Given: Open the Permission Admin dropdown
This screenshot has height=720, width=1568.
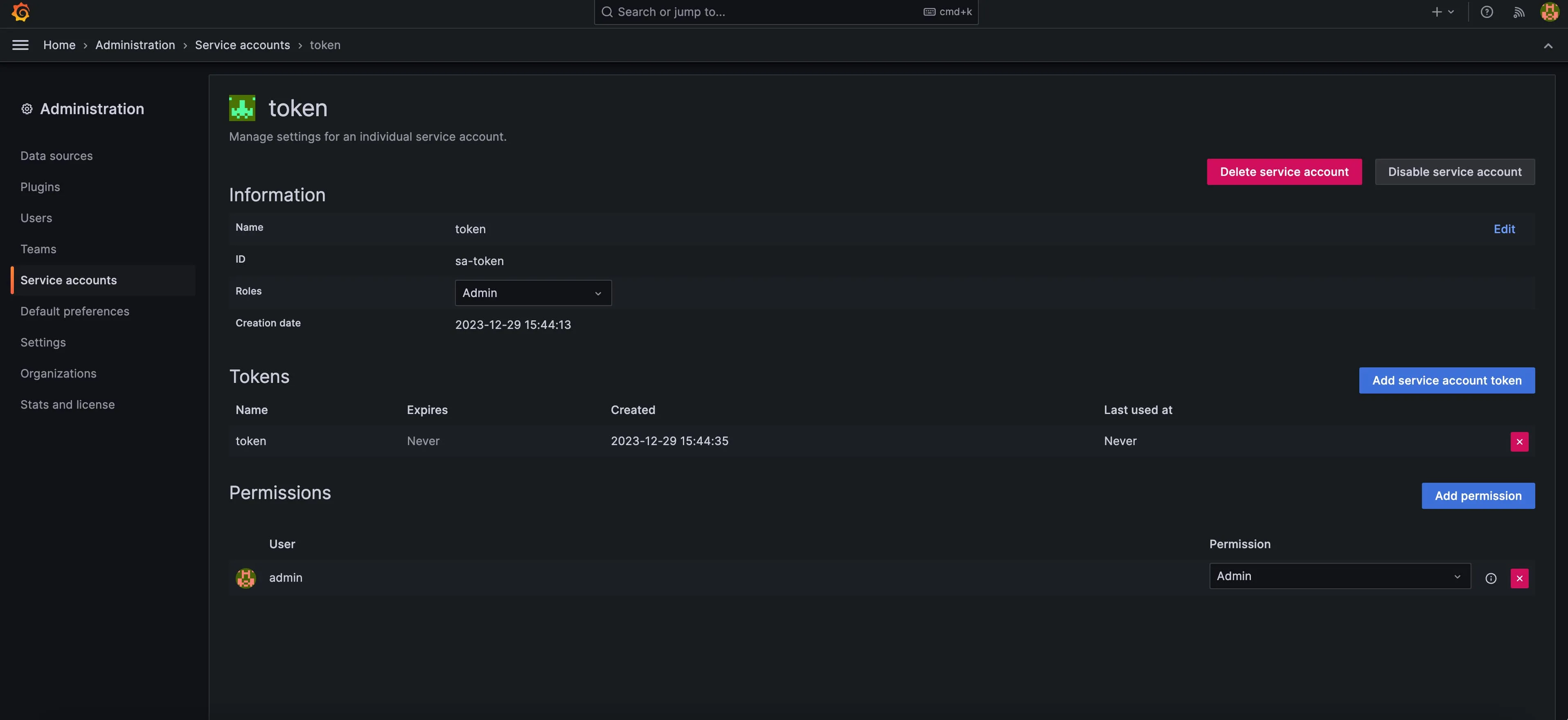Looking at the screenshot, I should pos(1340,576).
